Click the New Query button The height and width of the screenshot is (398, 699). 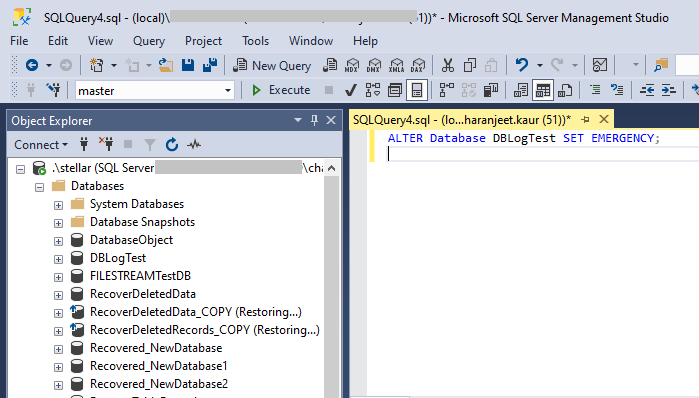click(272, 66)
